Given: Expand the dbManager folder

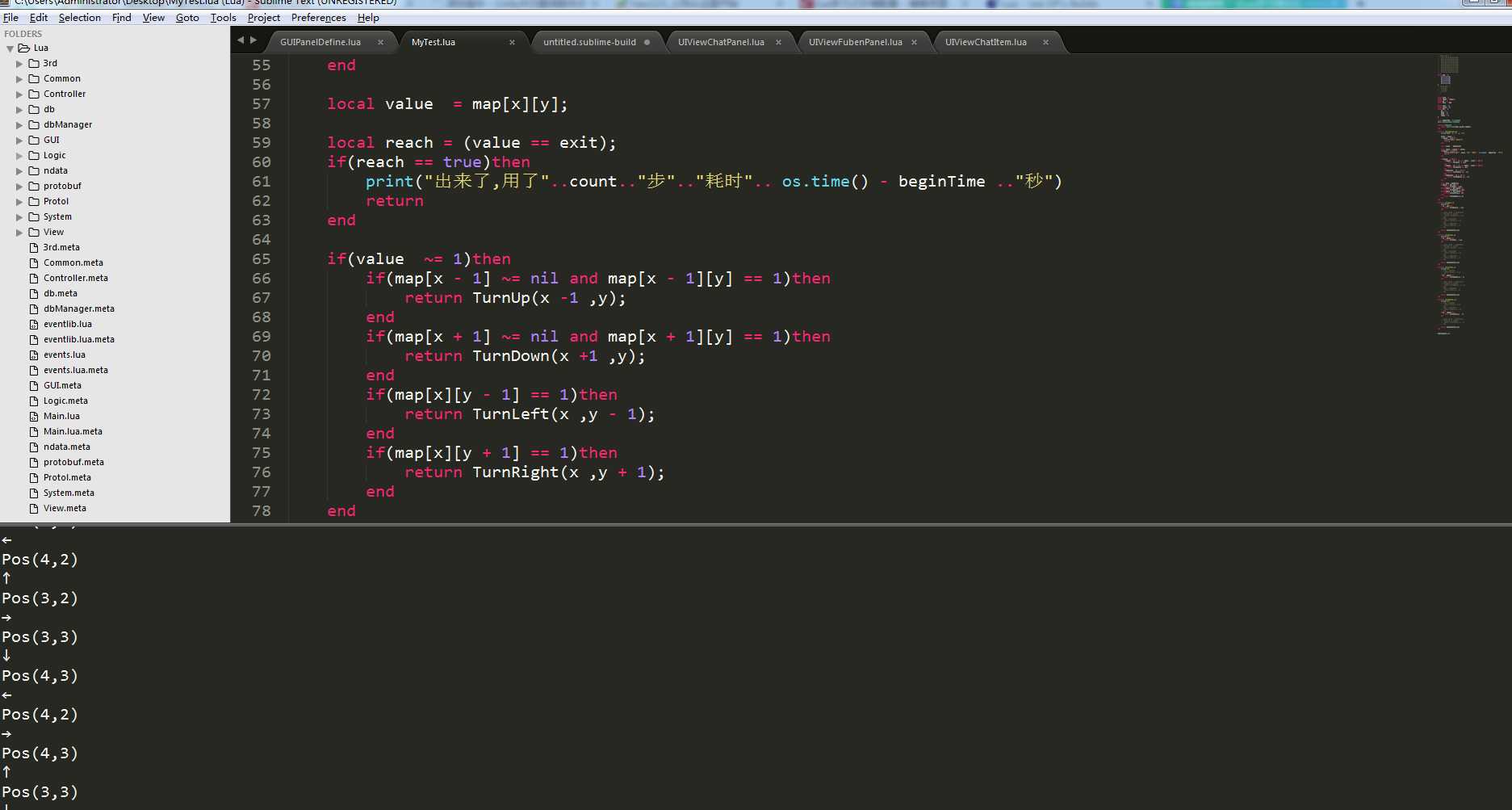Looking at the screenshot, I should pyautogui.click(x=19, y=125).
